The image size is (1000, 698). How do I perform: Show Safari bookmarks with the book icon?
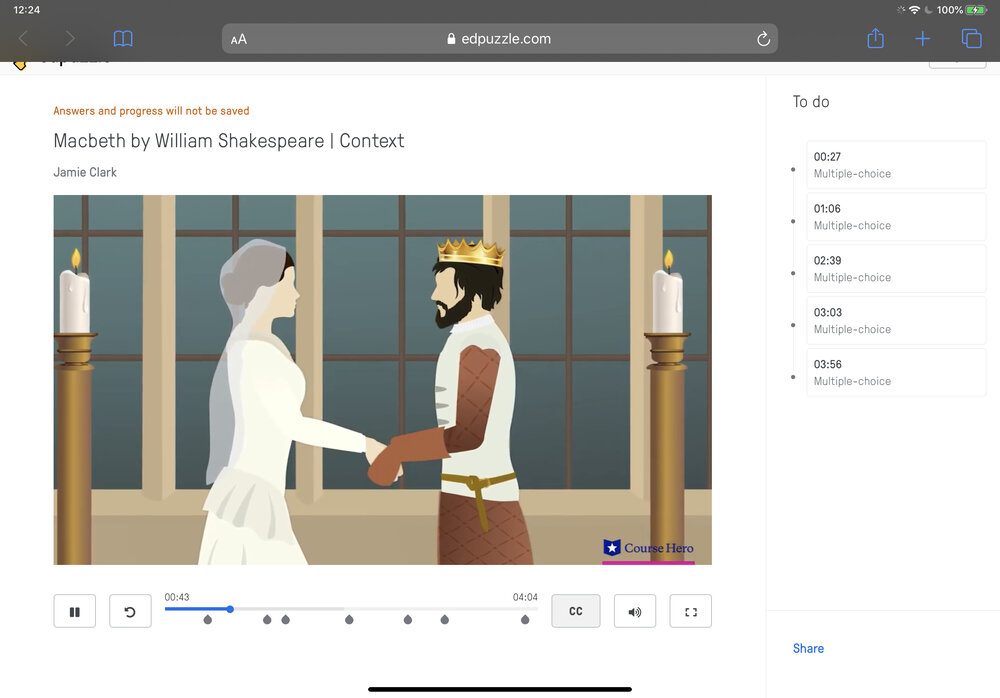[123, 38]
